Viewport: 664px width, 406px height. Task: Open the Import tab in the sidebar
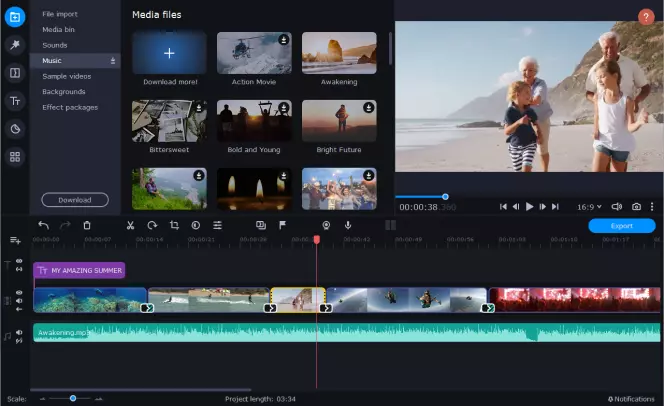click(x=15, y=17)
